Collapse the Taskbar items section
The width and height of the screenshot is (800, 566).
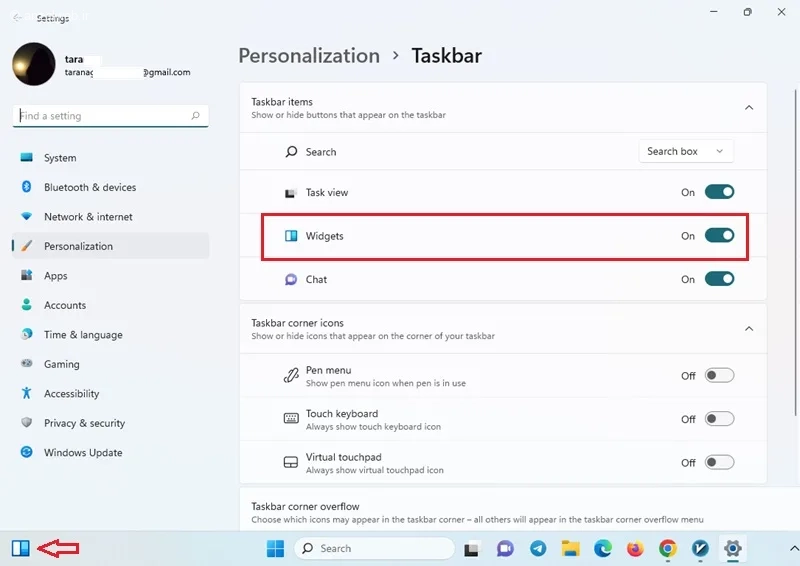click(749, 108)
